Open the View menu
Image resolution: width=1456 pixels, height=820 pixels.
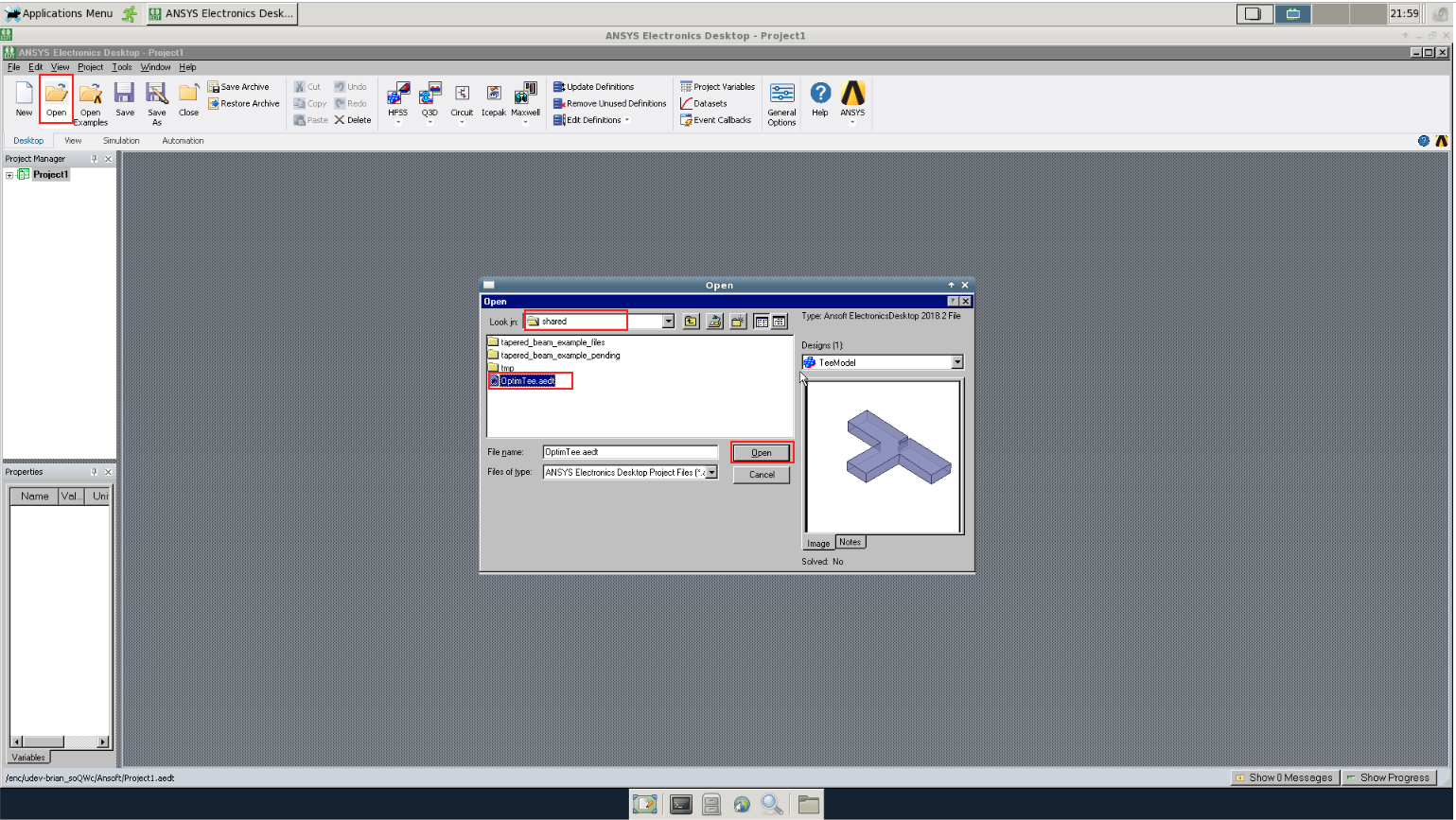[x=61, y=67]
